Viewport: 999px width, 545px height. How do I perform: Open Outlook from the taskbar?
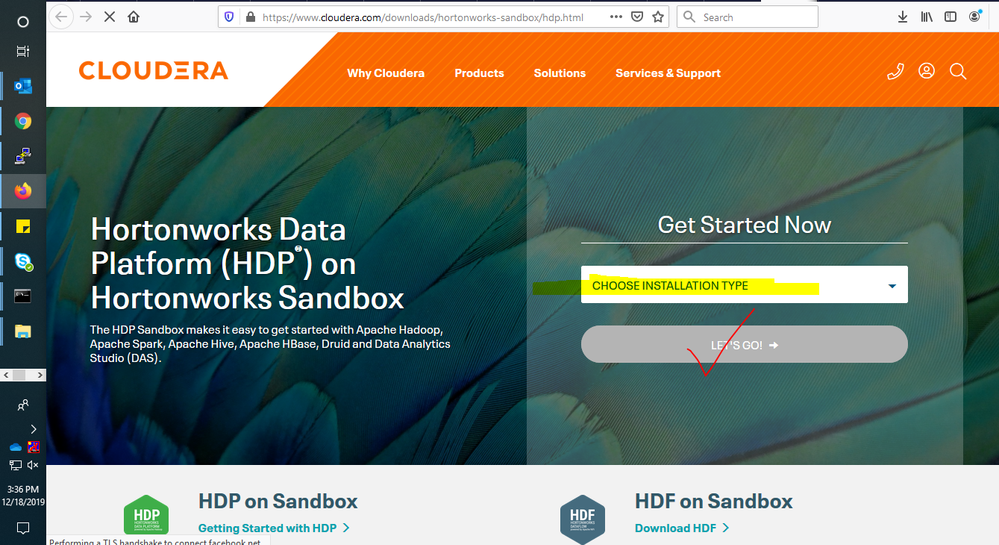pyautogui.click(x=23, y=86)
